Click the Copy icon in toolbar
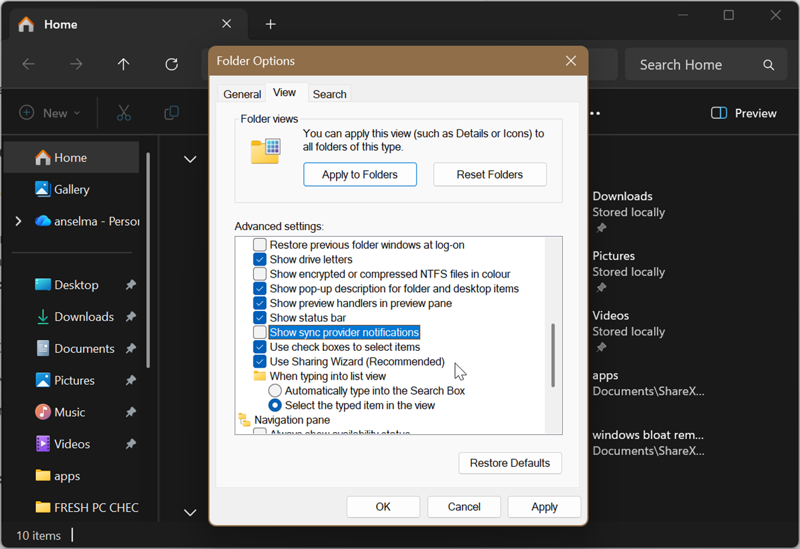 [x=171, y=113]
